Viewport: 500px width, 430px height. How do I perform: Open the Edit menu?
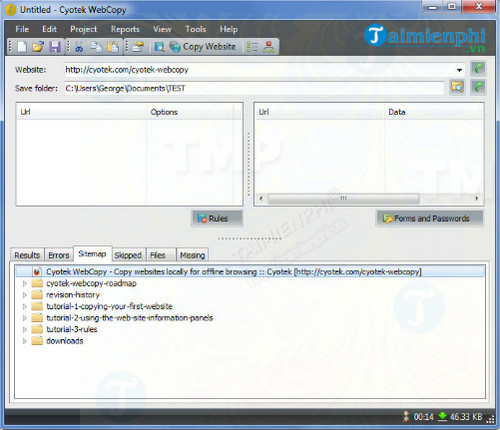(49, 29)
